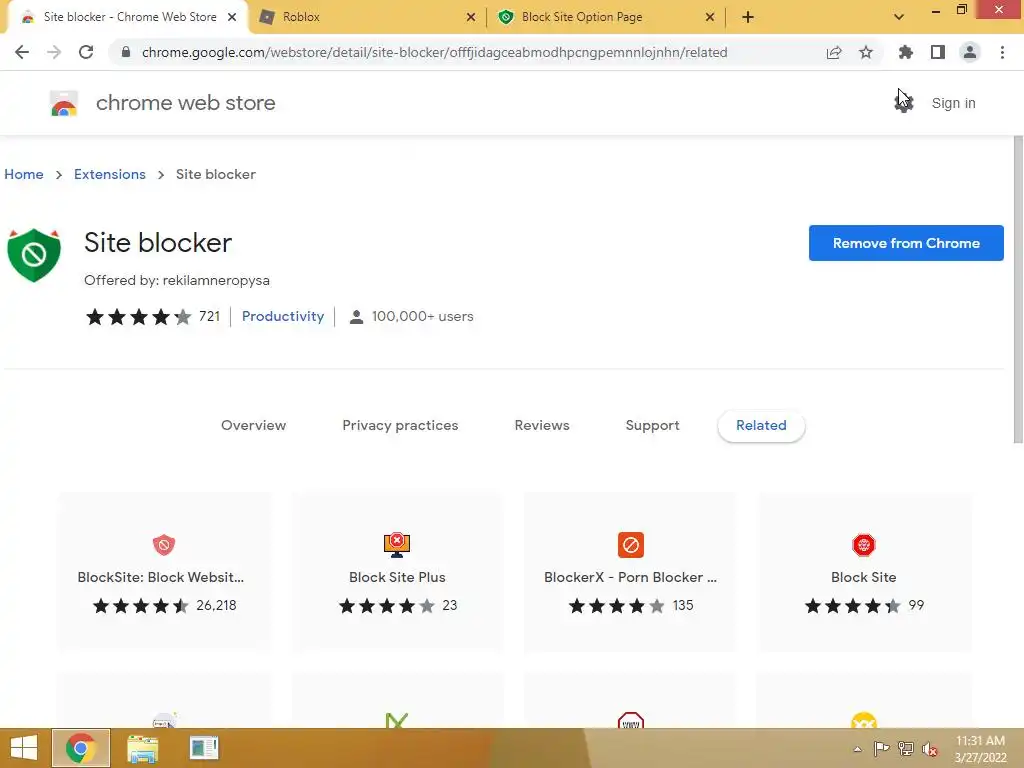
Task: Open the Block Site card title
Action: click(x=863, y=577)
